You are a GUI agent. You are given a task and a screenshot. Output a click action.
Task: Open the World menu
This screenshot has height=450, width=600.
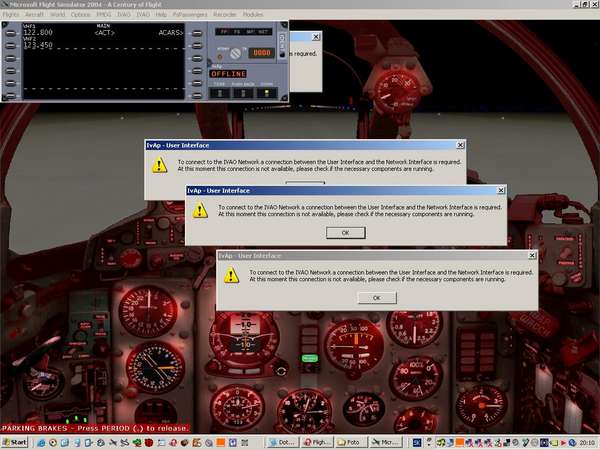[57, 15]
